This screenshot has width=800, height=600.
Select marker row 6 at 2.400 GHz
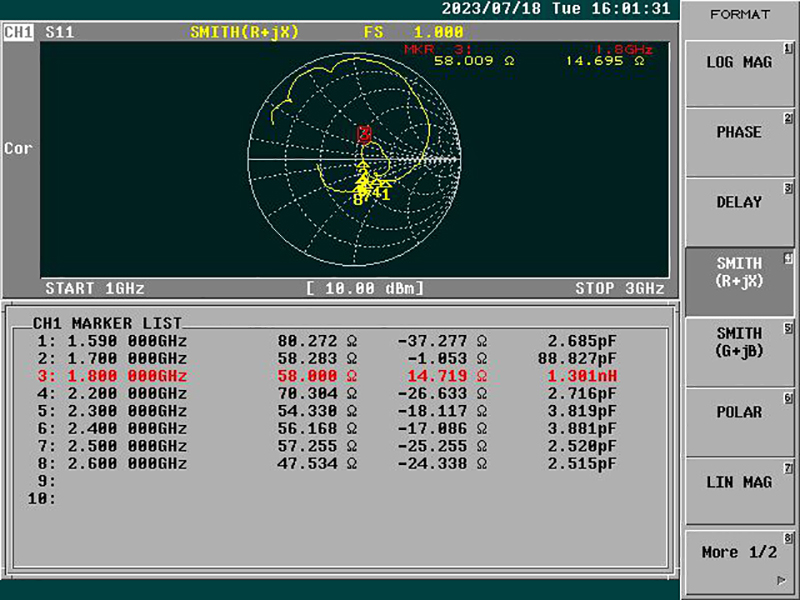point(327,428)
